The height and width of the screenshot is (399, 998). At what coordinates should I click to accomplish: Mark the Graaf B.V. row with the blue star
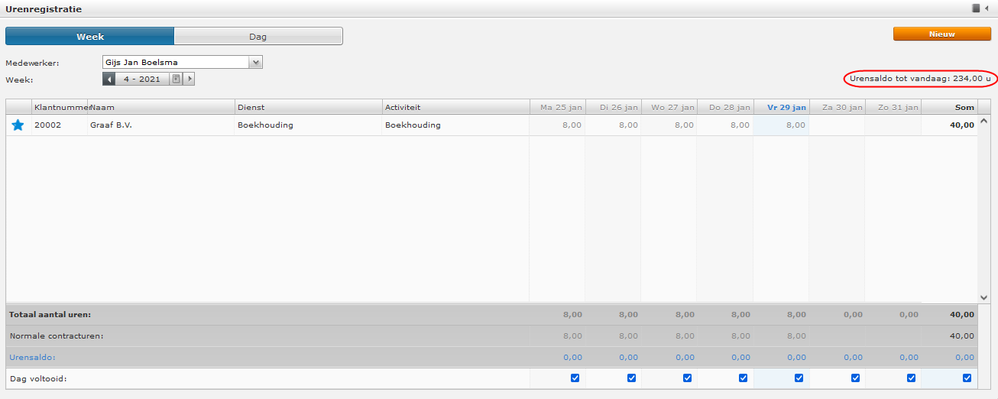pyautogui.click(x=18, y=125)
